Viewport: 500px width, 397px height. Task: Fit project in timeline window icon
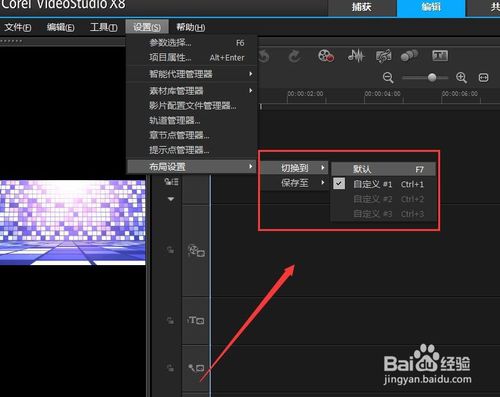[483, 78]
